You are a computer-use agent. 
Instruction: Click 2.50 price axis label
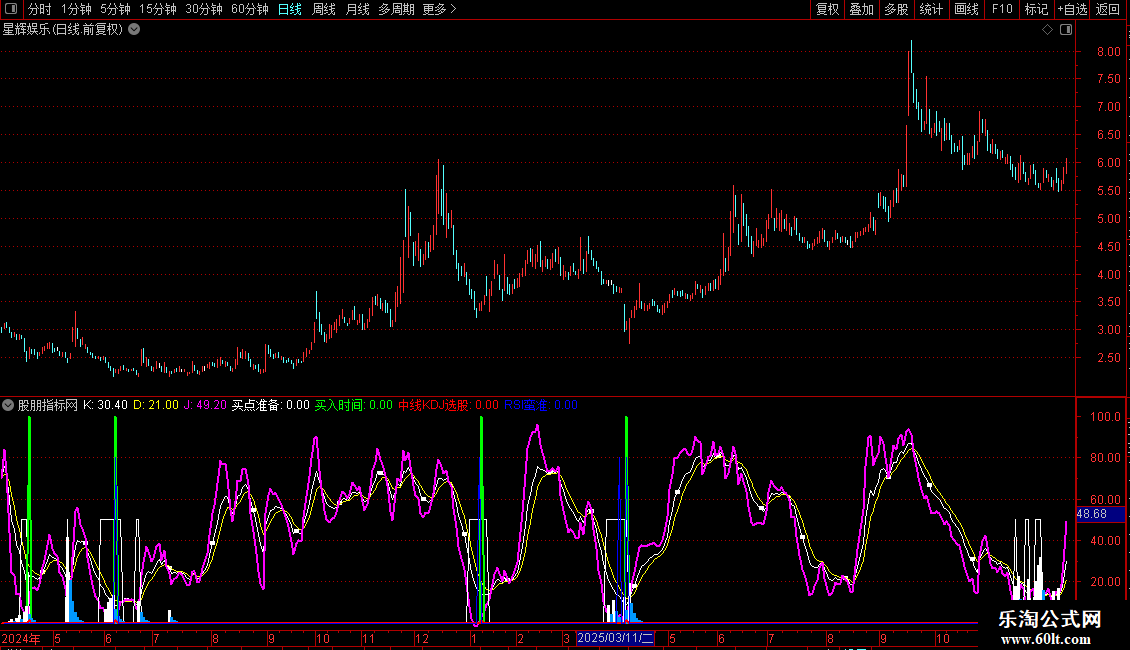click(x=1108, y=357)
